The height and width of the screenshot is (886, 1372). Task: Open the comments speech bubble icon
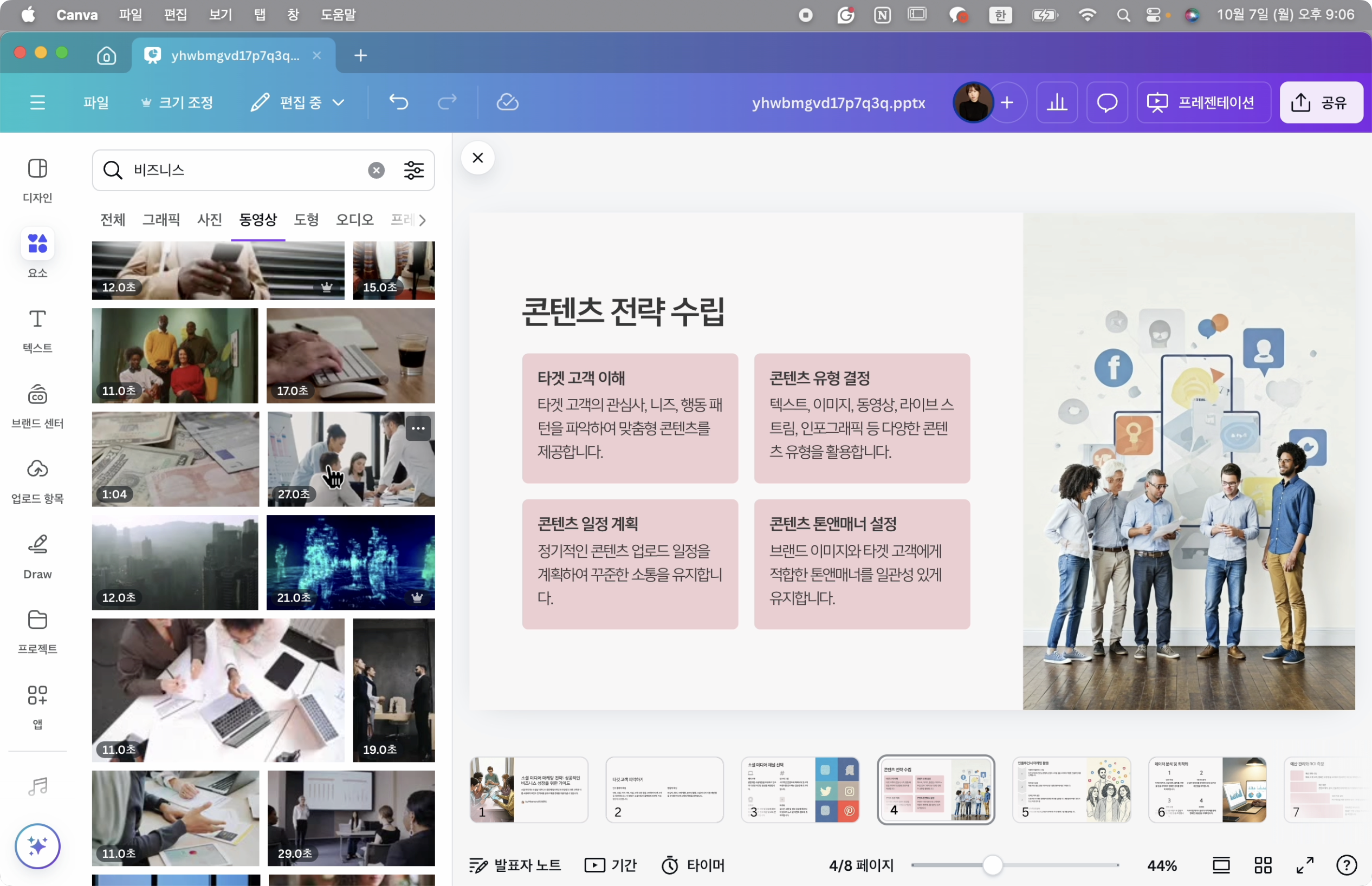point(1106,102)
